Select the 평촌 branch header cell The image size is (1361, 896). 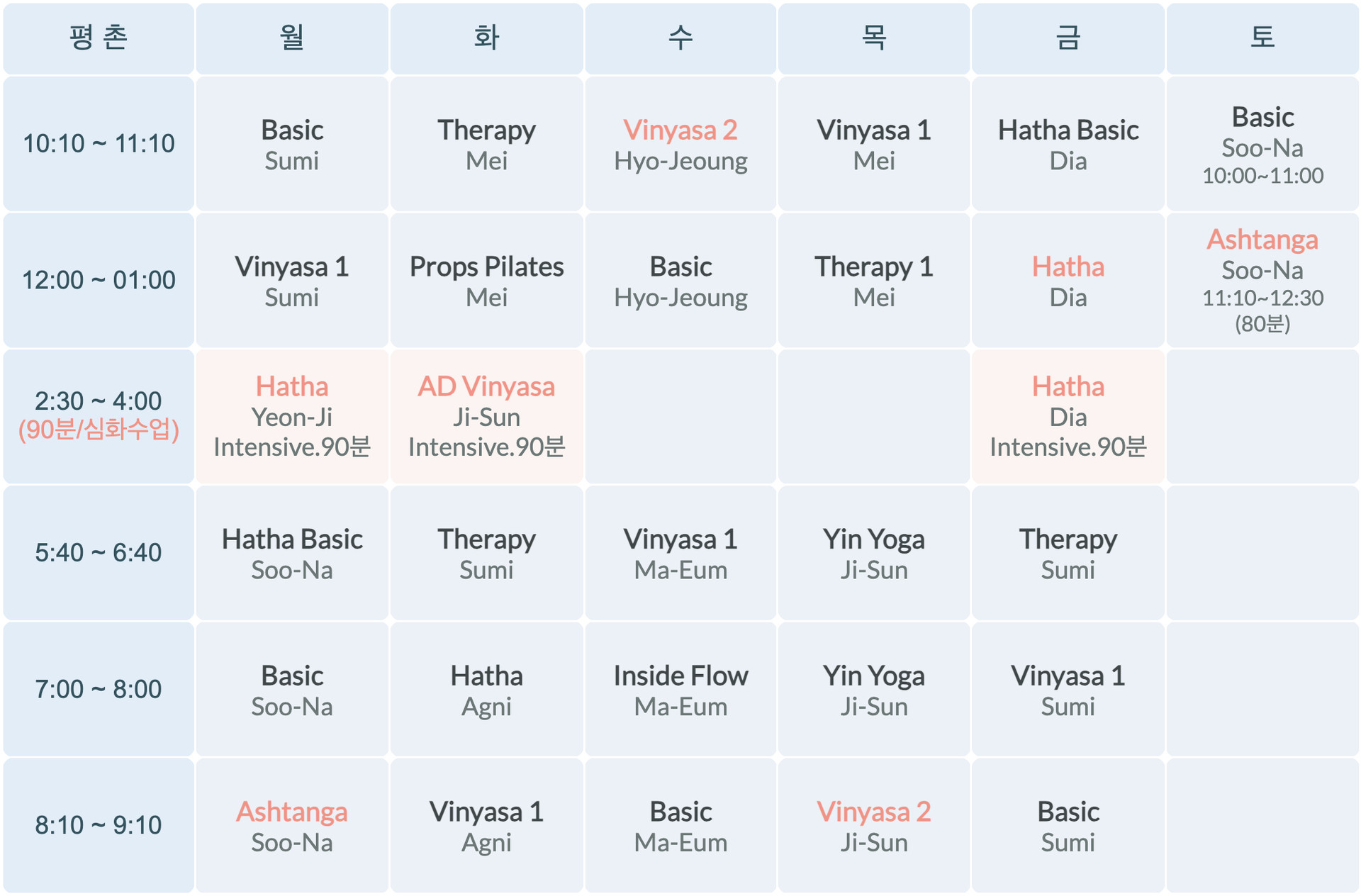(99, 38)
